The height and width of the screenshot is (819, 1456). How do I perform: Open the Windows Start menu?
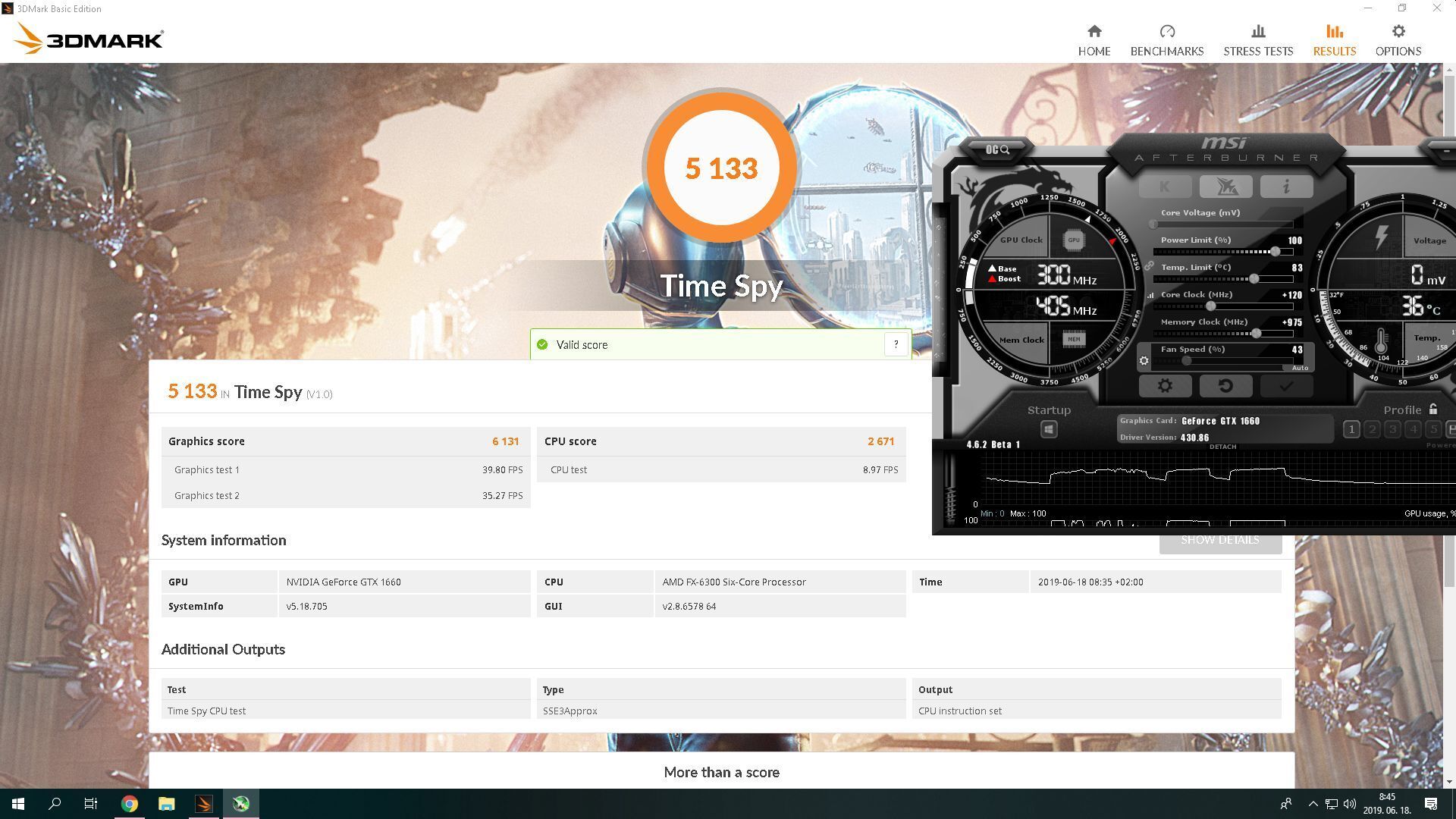coord(18,804)
